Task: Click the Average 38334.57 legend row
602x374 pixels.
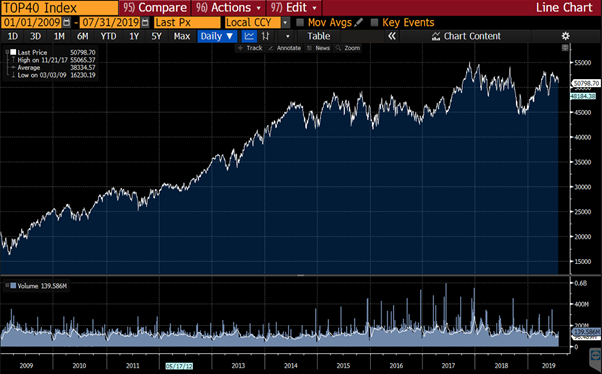Action: tap(53, 68)
